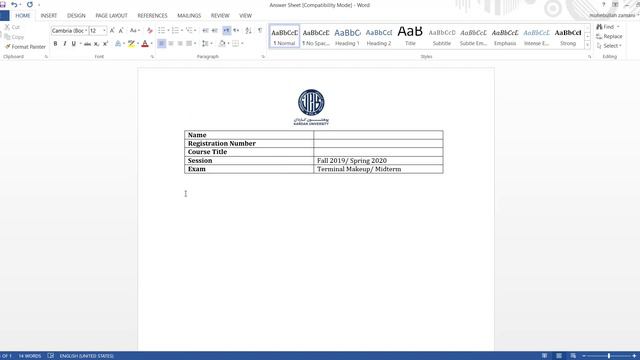Apply Bold formatting
The width and height of the screenshot is (640, 360).
(56, 44)
